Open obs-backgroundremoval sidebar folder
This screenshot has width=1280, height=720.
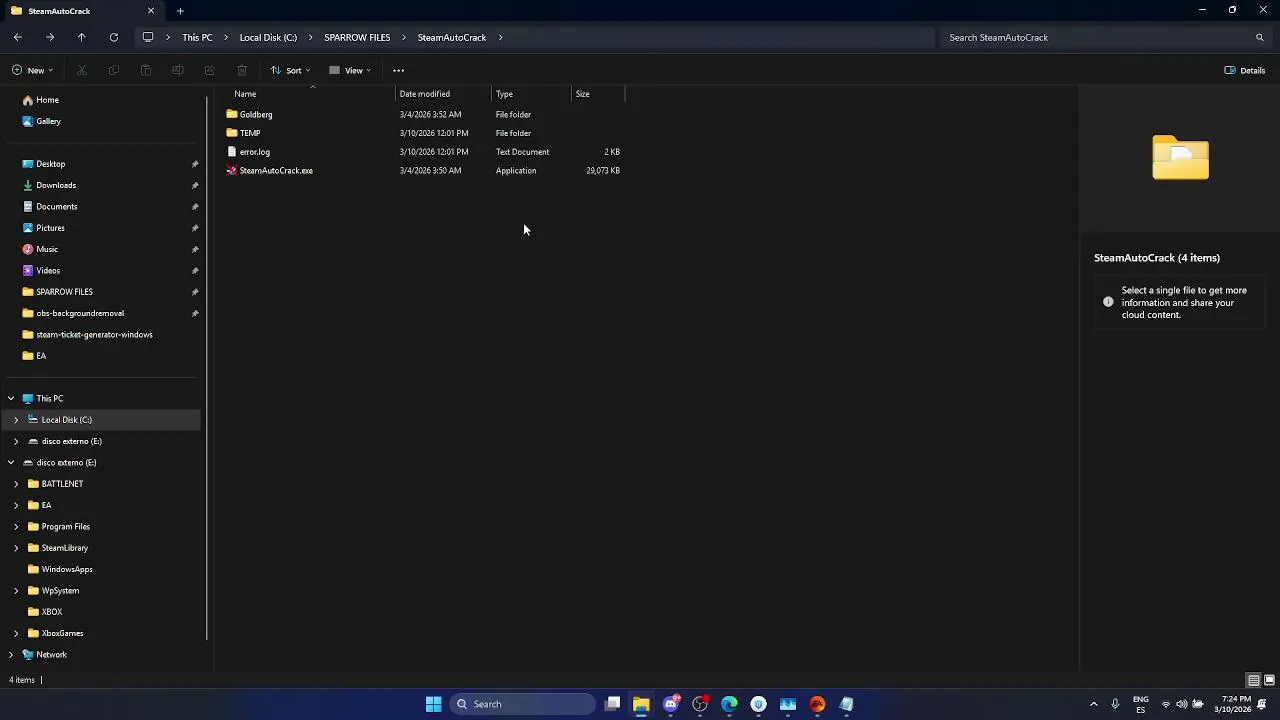tap(80, 313)
